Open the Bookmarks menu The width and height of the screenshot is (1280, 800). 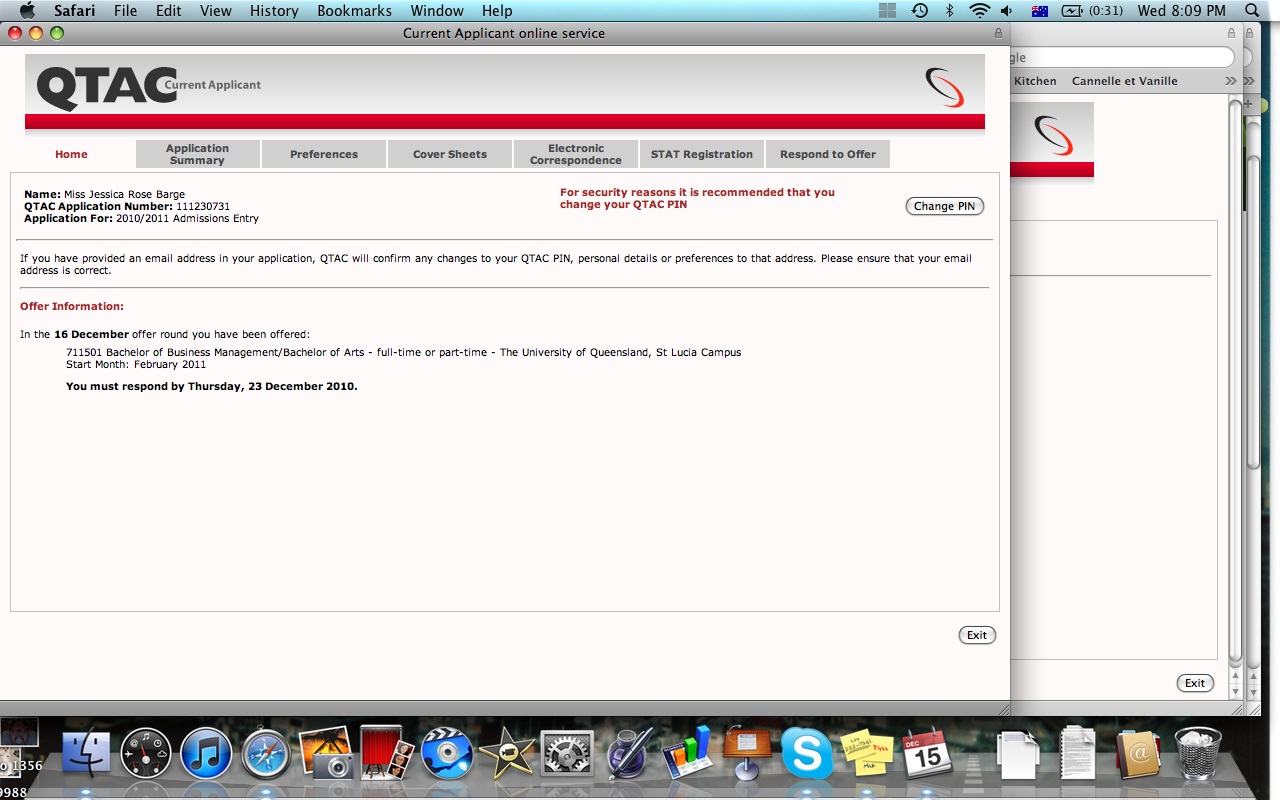coord(355,11)
